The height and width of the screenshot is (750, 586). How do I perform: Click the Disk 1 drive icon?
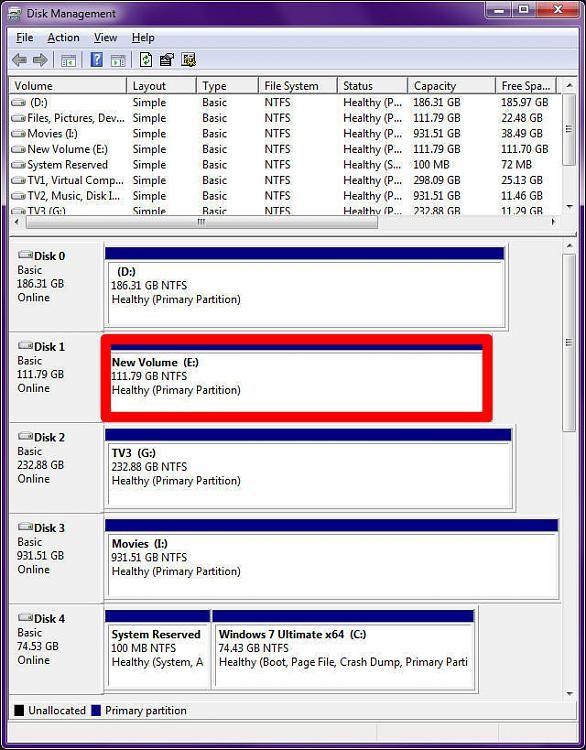tap(25, 345)
